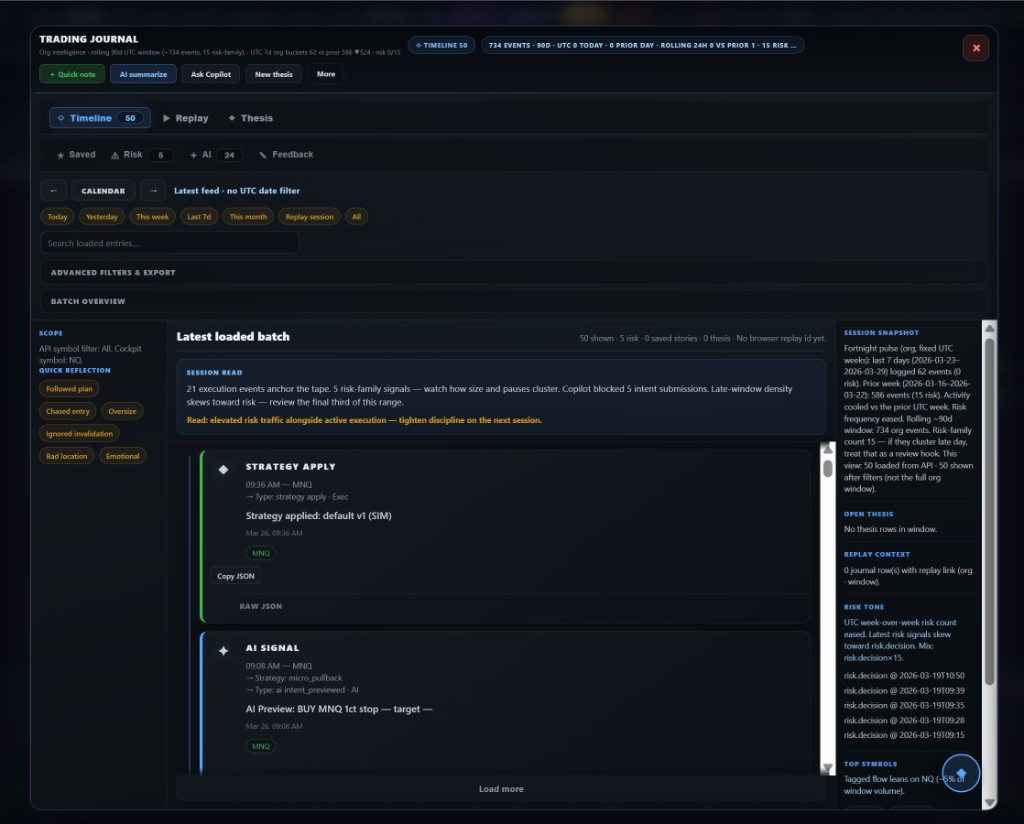Click the 734 events summary pill
1024x824 pixels.
(x=643, y=45)
